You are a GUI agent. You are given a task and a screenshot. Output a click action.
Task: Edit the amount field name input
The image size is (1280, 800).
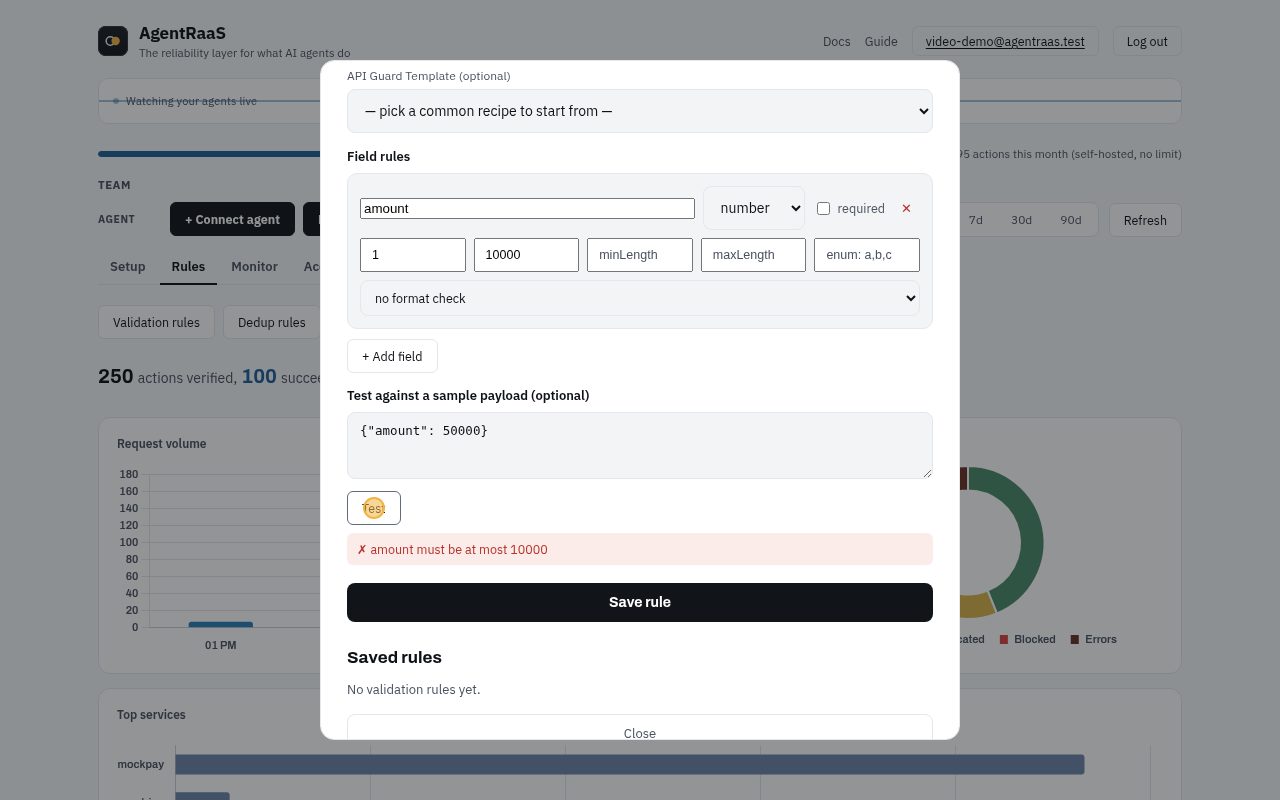pyautogui.click(x=527, y=208)
